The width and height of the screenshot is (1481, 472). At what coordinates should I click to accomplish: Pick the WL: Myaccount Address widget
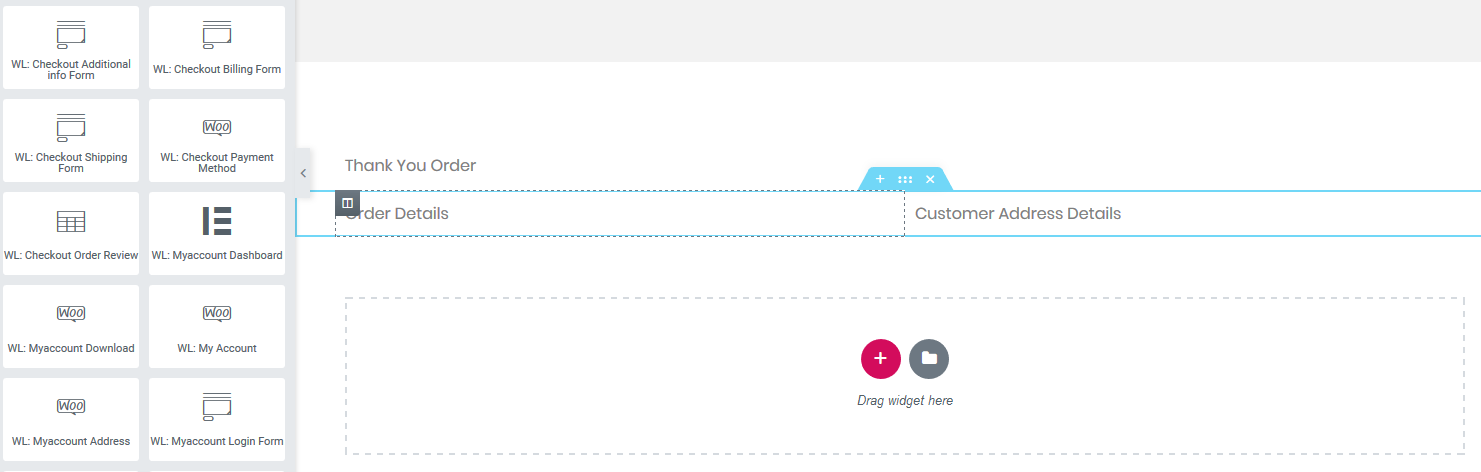coord(71,419)
